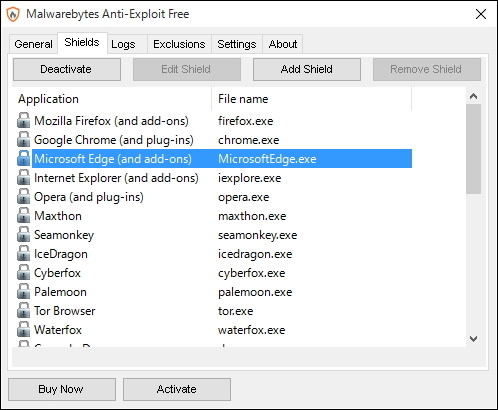Image resolution: width=498 pixels, height=410 pixels.
Task: Click the lock icon beside Palemoon
Action: [x=23, y=291]
